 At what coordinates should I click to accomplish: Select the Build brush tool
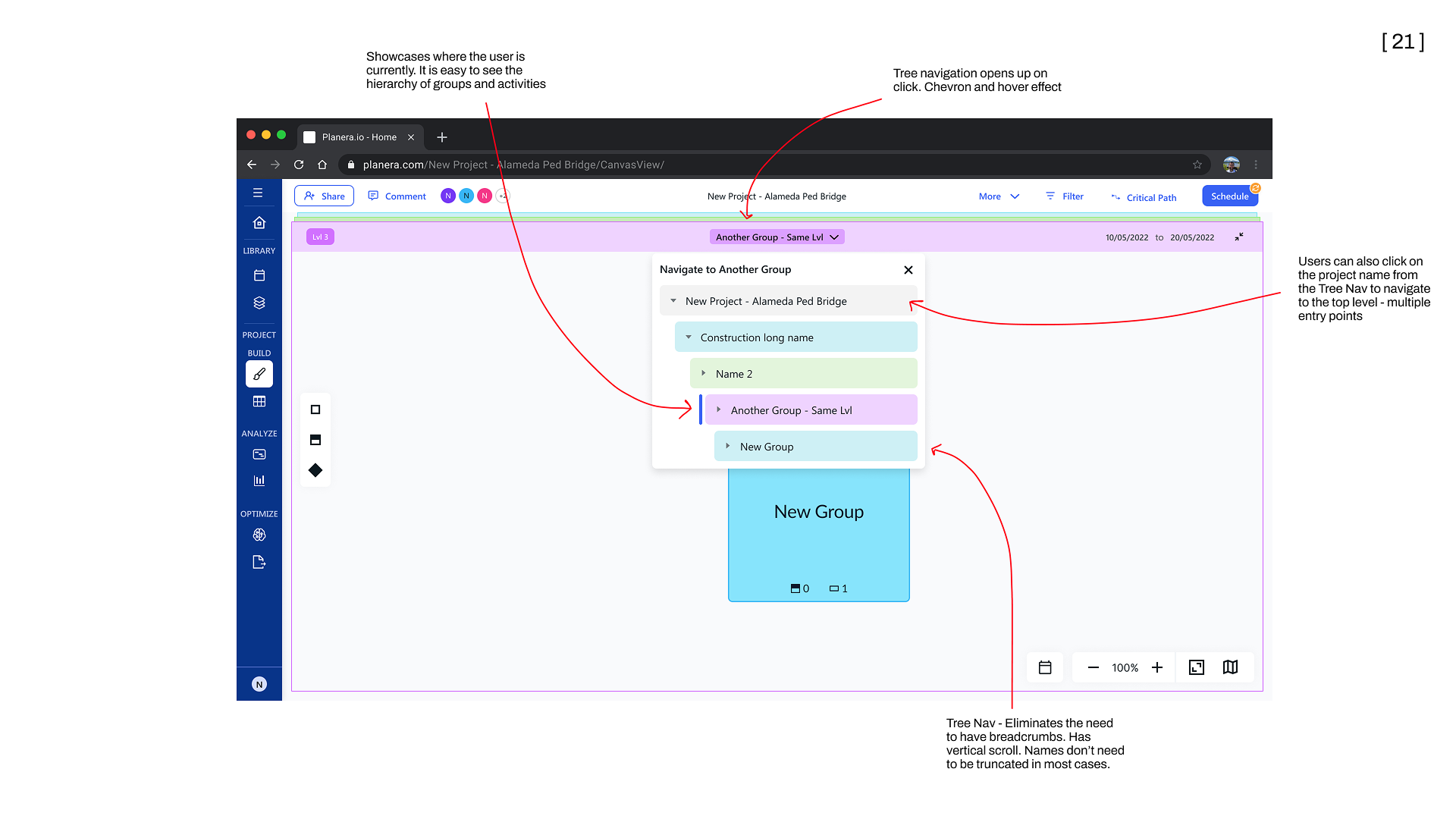pyautogui.click(x=259, y=374)
